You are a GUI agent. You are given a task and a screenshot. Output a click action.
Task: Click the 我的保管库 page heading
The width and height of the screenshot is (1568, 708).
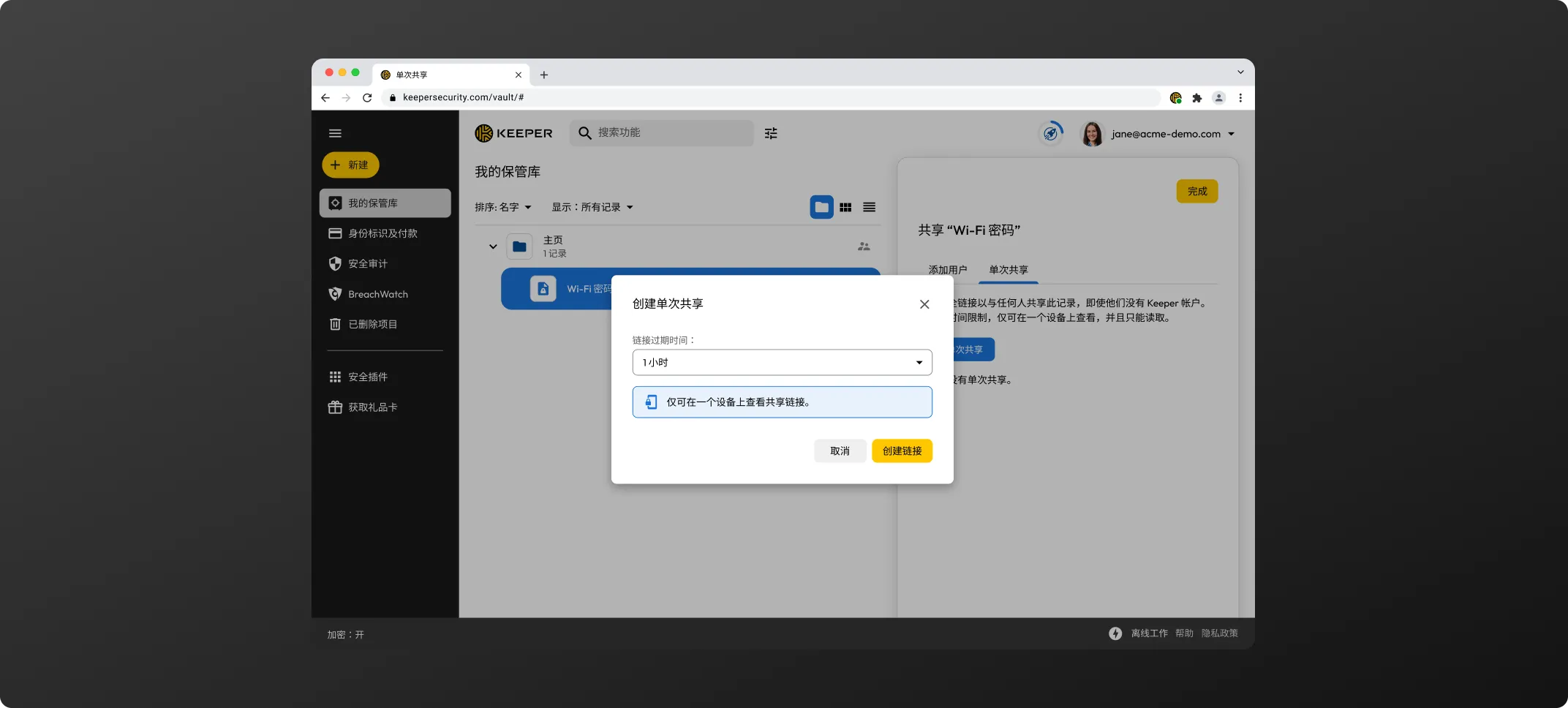508,172
